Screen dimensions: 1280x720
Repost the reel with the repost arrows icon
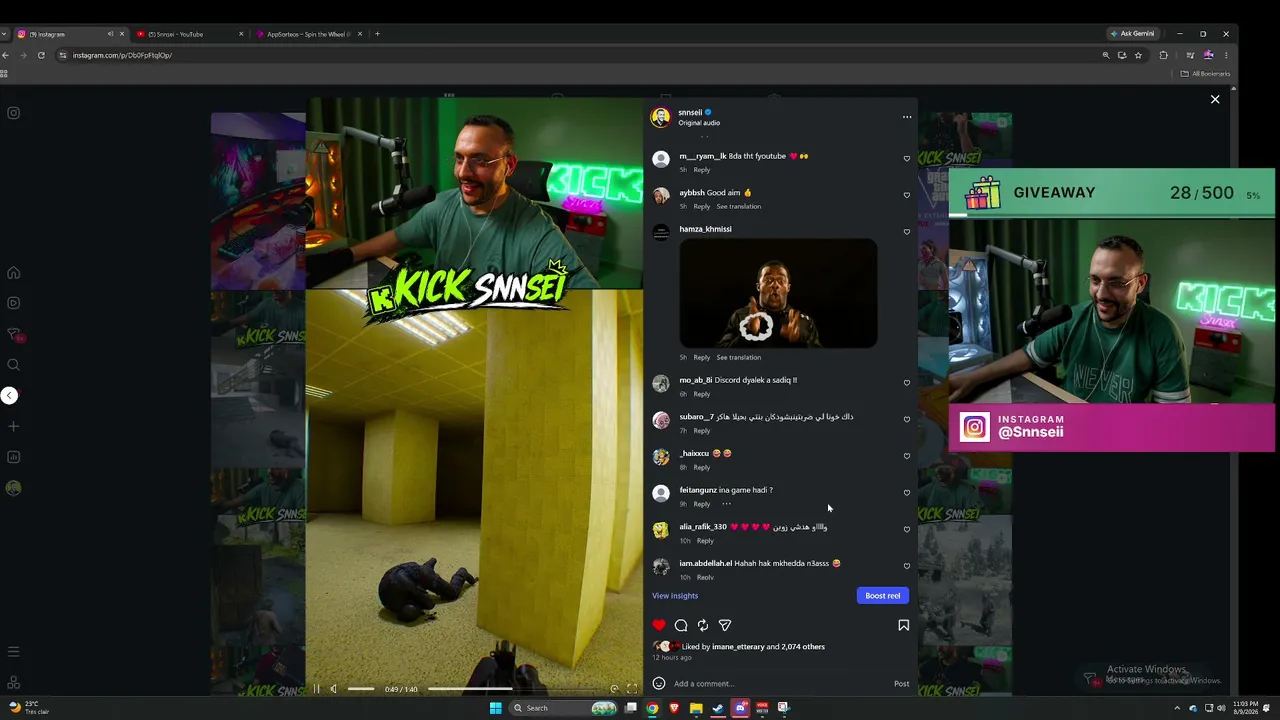coord(703,625)
